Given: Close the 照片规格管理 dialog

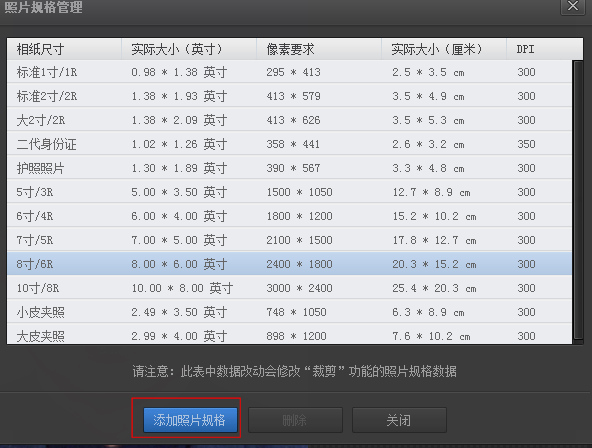Looking at the screenshot, I should [573, 6].
